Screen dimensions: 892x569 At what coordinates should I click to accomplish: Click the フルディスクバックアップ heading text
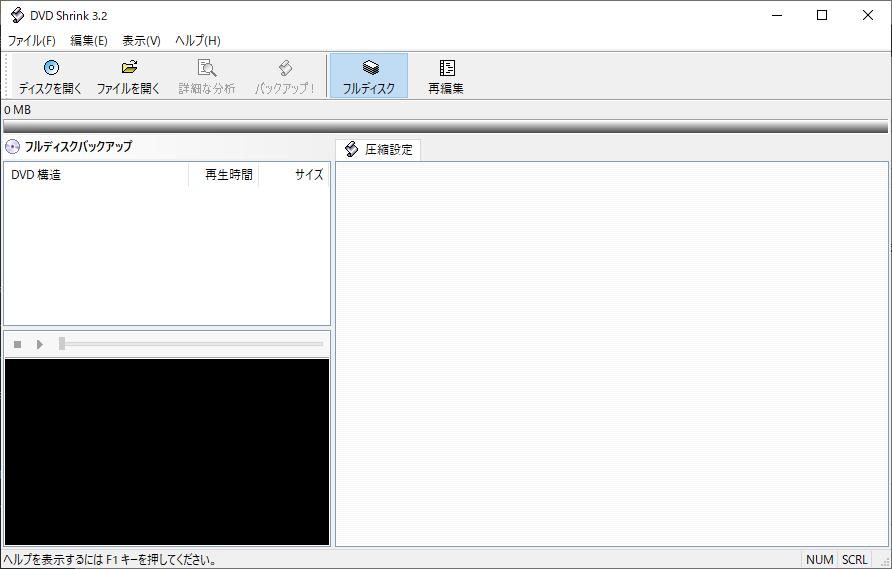point(79,146)
